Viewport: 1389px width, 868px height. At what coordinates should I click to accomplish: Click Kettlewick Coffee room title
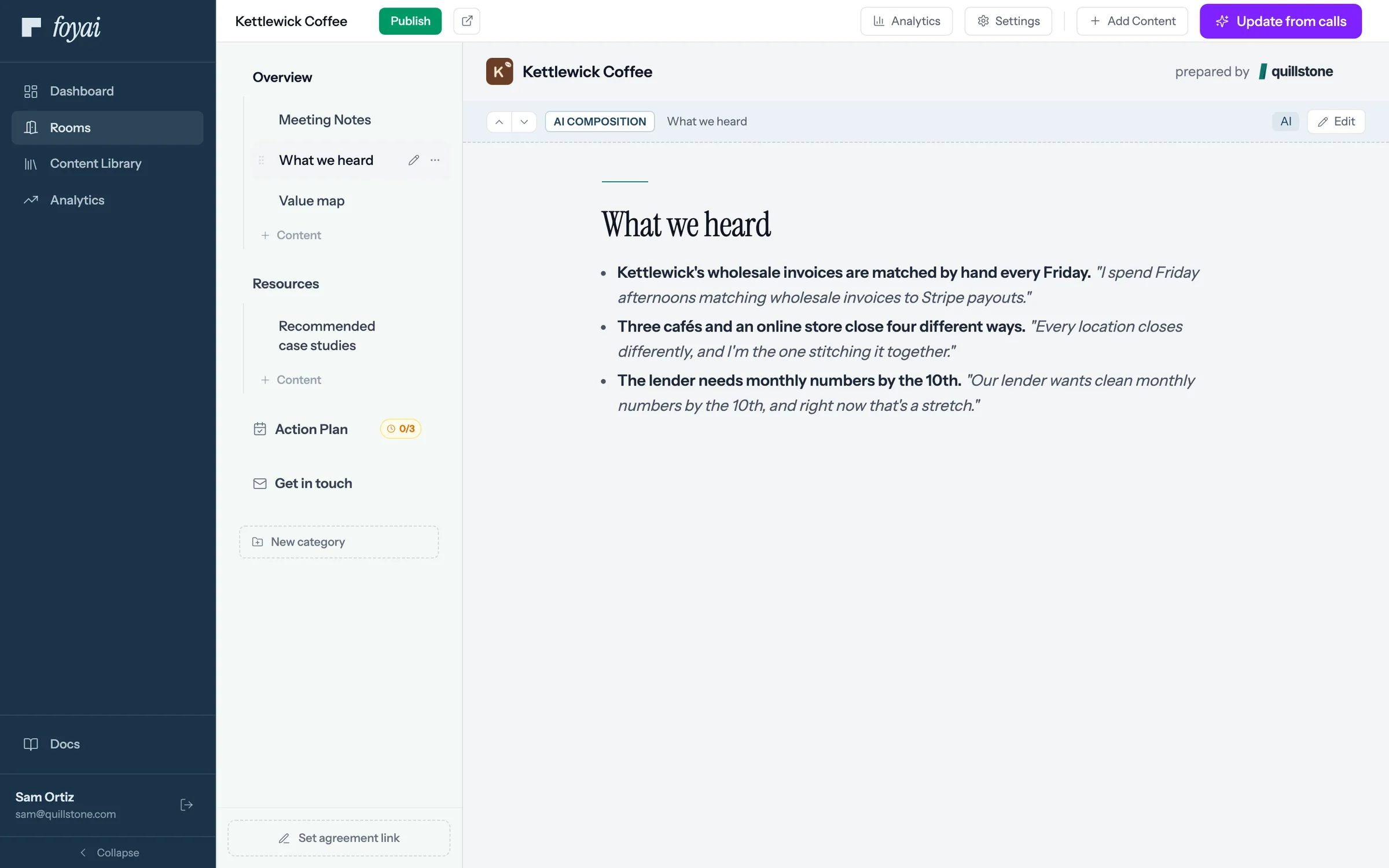291,21
